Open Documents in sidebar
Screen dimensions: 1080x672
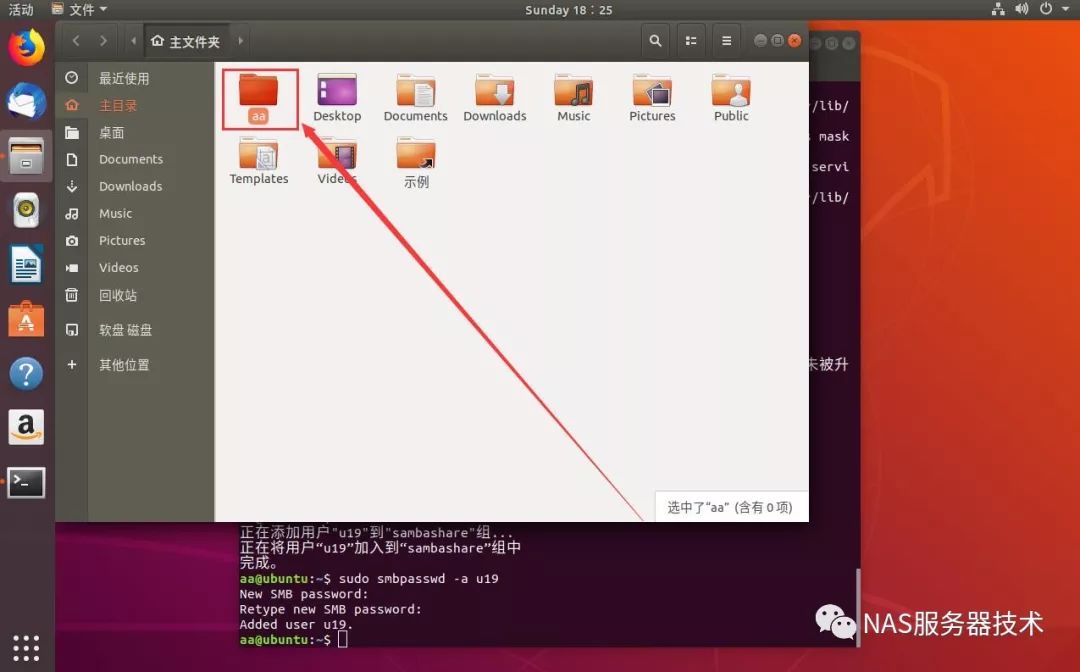click(134, 159)
